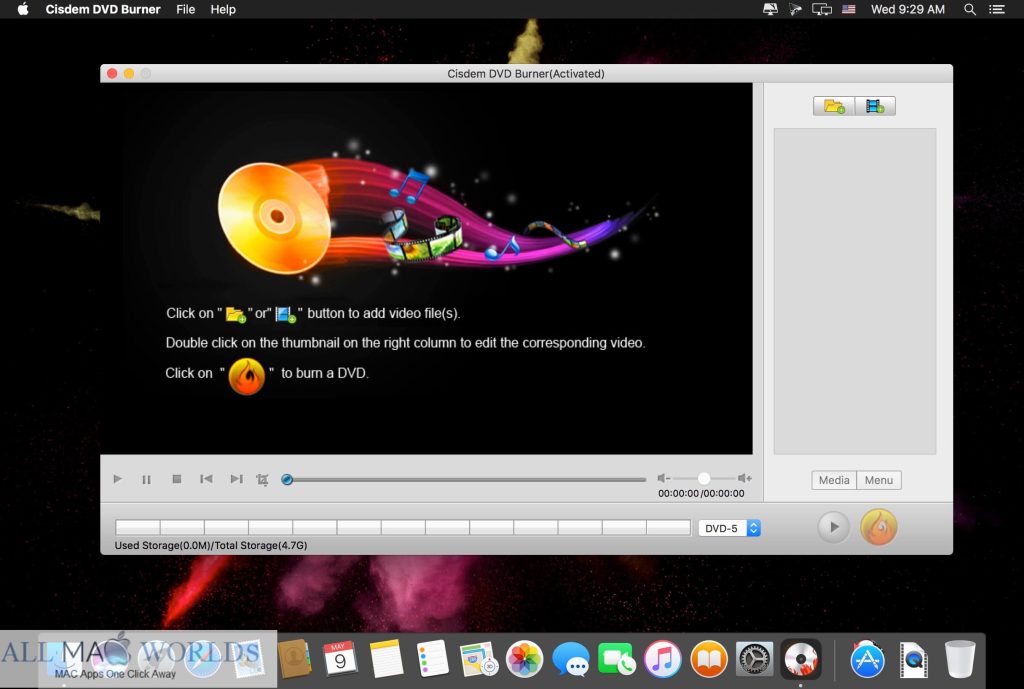Open App Store from the Dock

point(867,659)
